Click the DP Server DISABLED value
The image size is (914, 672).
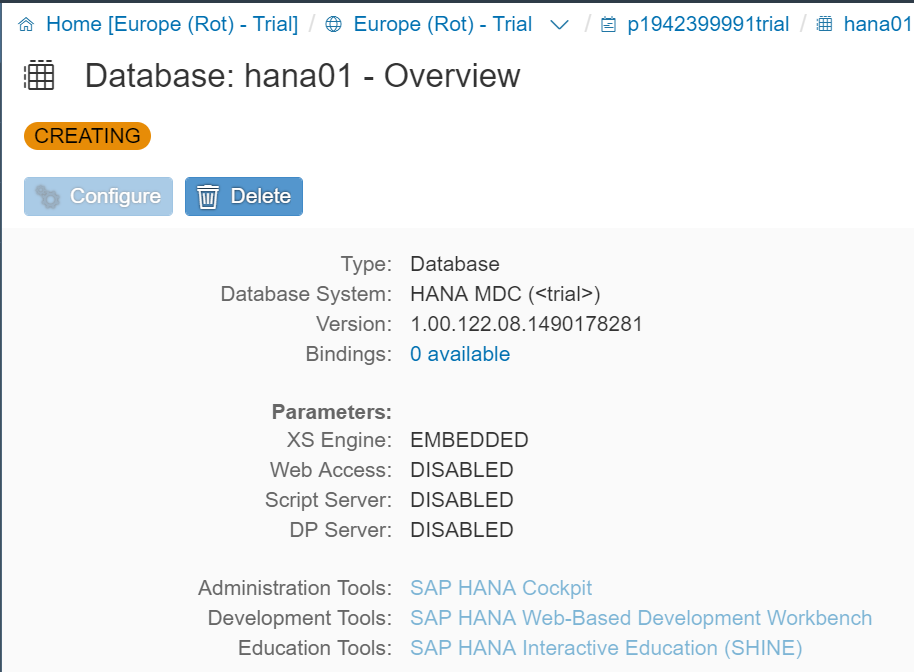pos(462,530)
